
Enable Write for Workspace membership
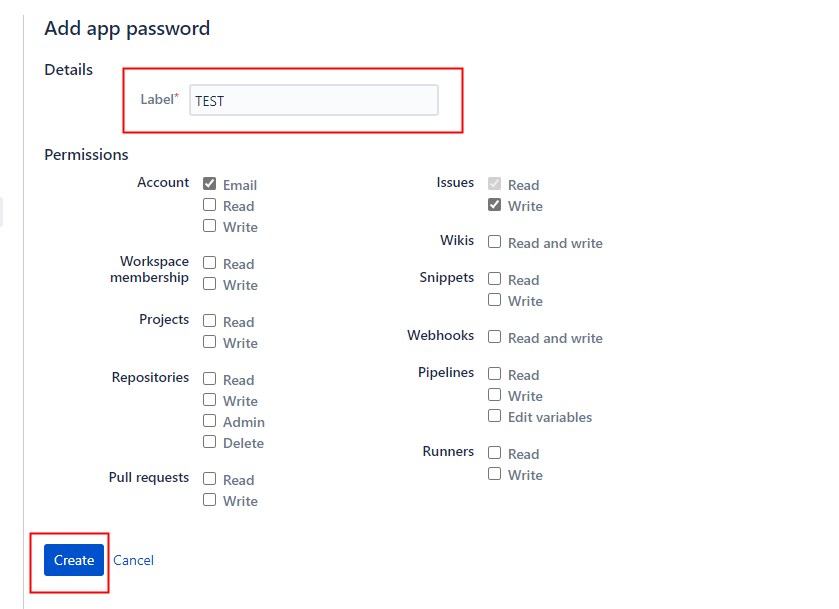209,284
